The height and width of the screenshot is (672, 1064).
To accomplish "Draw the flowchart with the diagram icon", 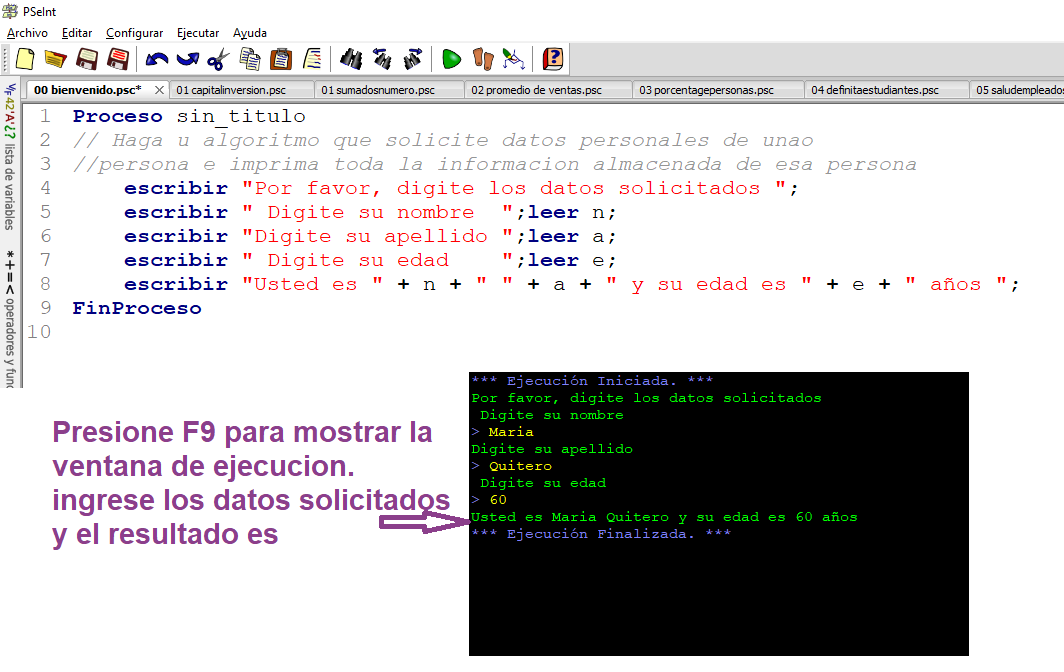I will click(x=514, y=59).
